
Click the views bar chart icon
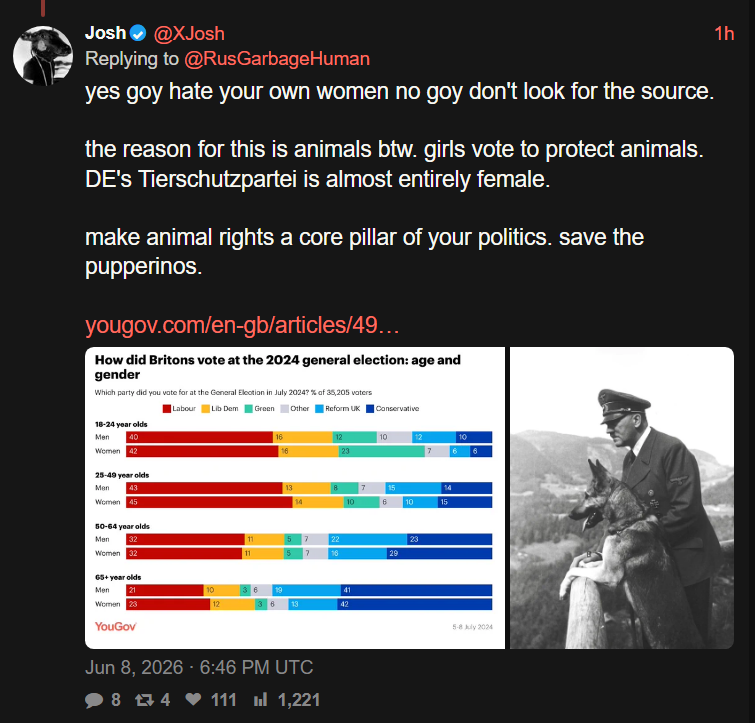click(x=260, y=699)
